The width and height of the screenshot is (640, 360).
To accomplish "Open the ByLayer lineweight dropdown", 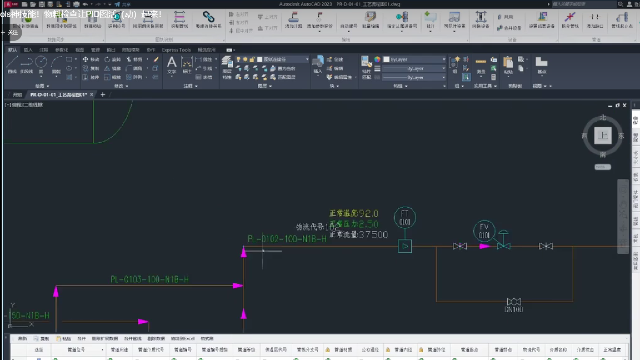I will [x=414, y=68].
